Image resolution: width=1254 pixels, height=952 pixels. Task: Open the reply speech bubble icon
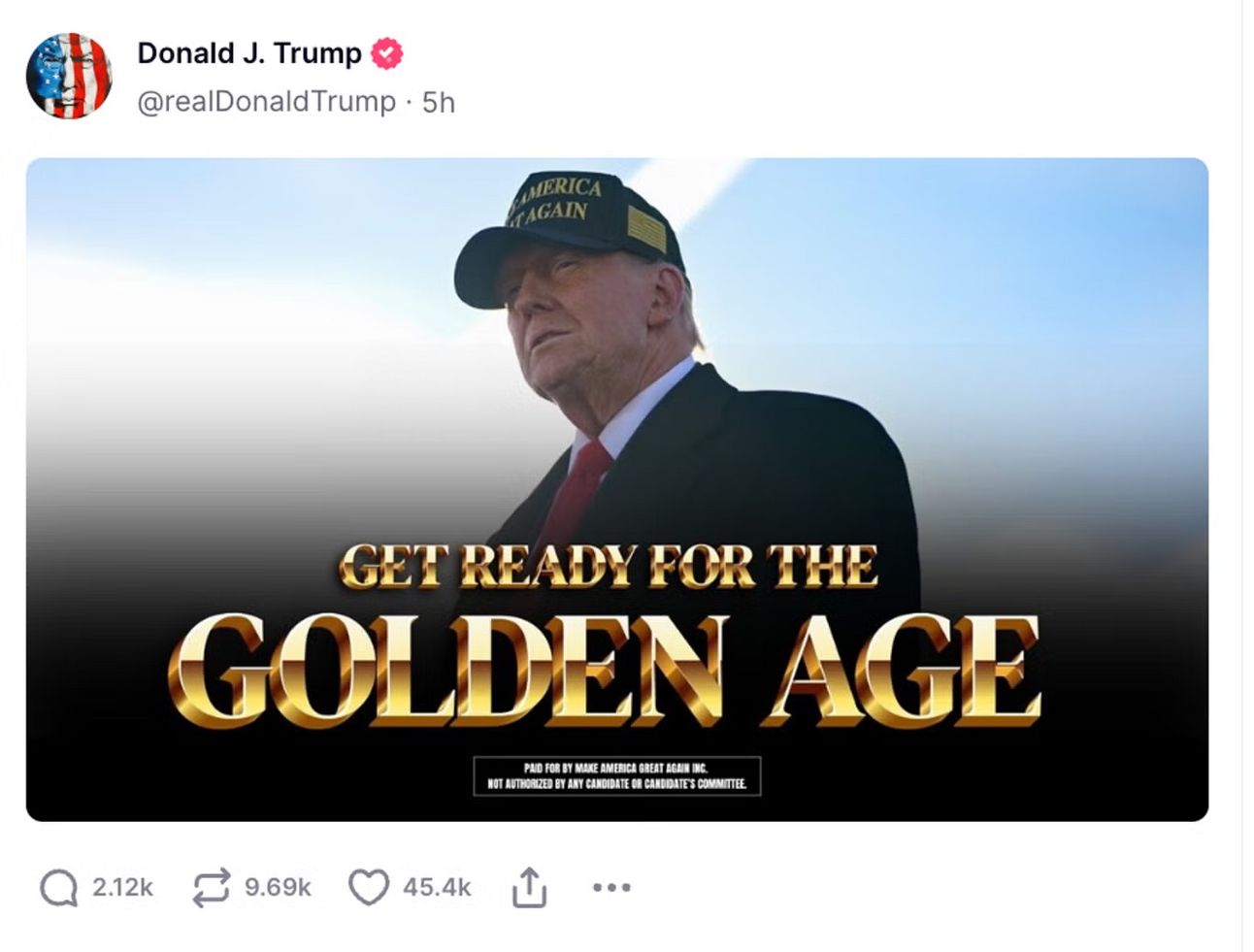tap(59, 887)
